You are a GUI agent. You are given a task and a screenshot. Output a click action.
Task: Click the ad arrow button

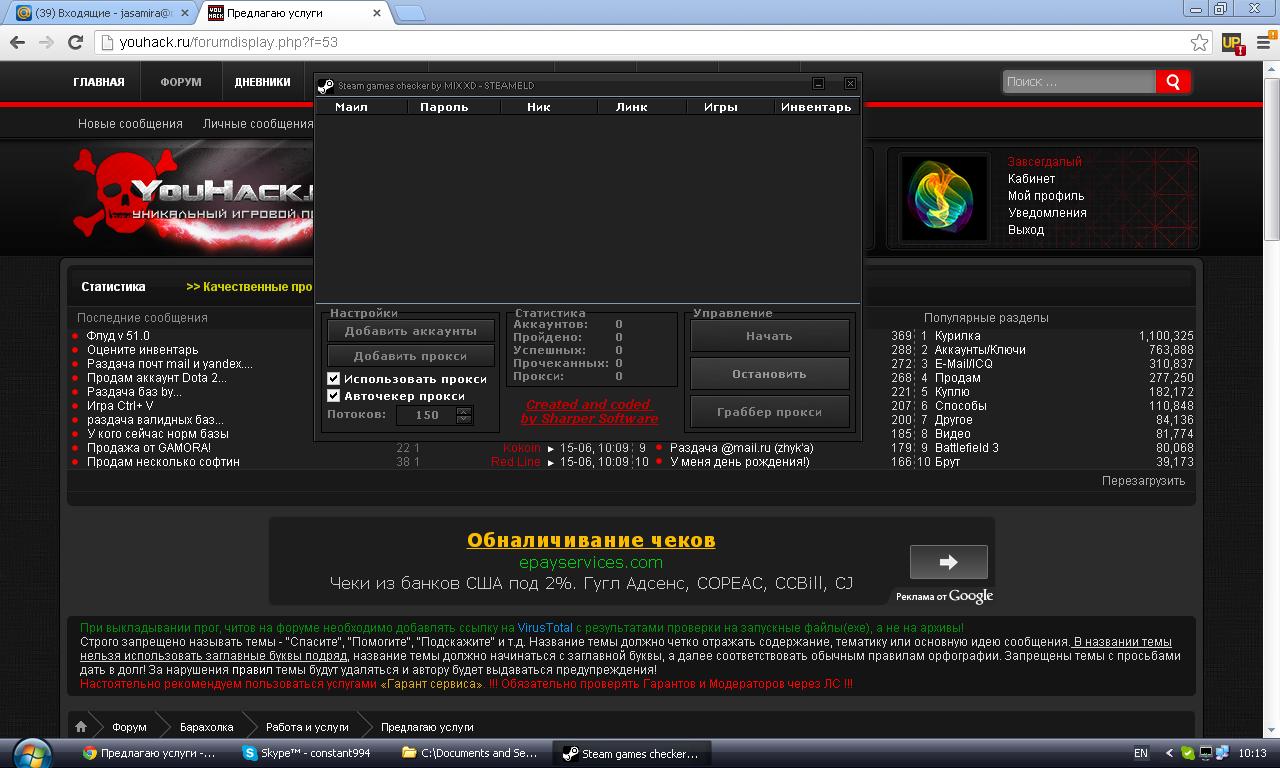(948, 562)
